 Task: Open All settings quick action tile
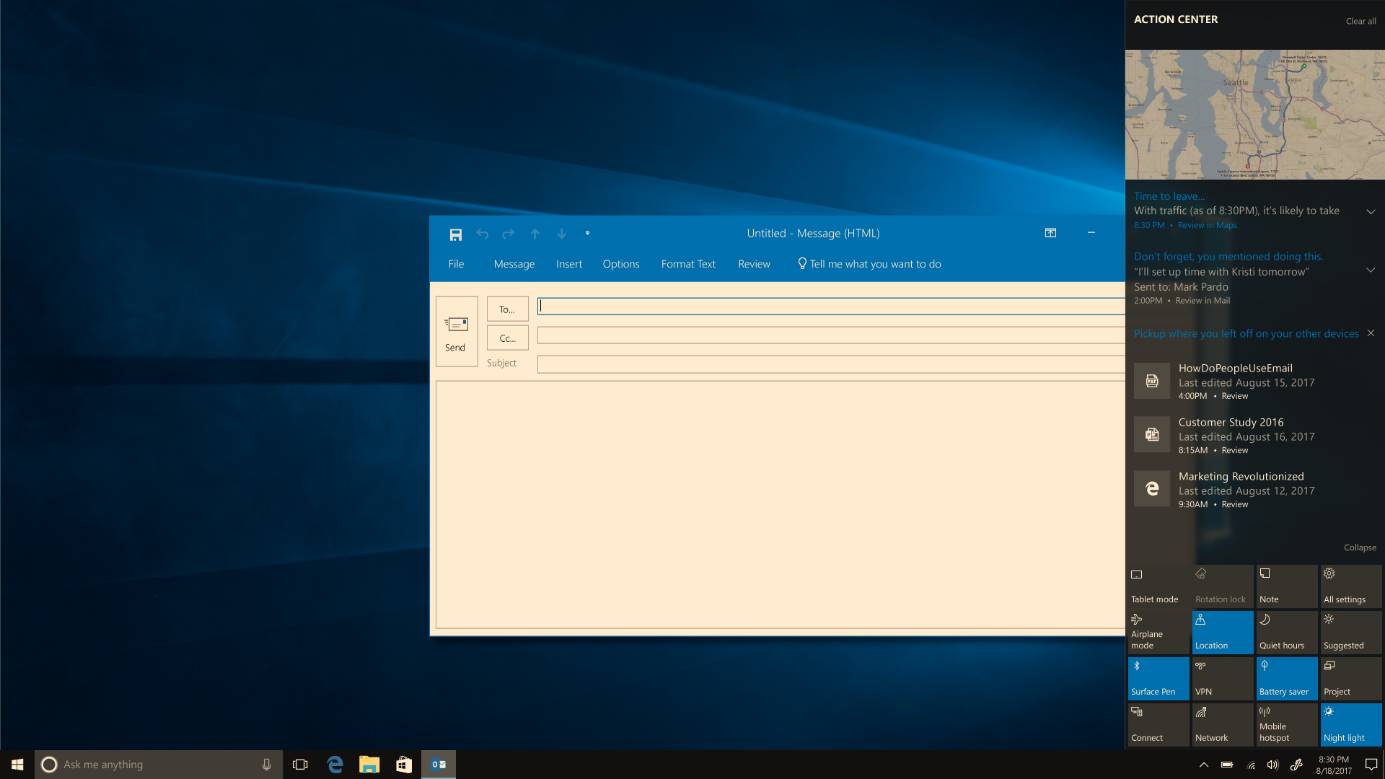pos(1350,586)
